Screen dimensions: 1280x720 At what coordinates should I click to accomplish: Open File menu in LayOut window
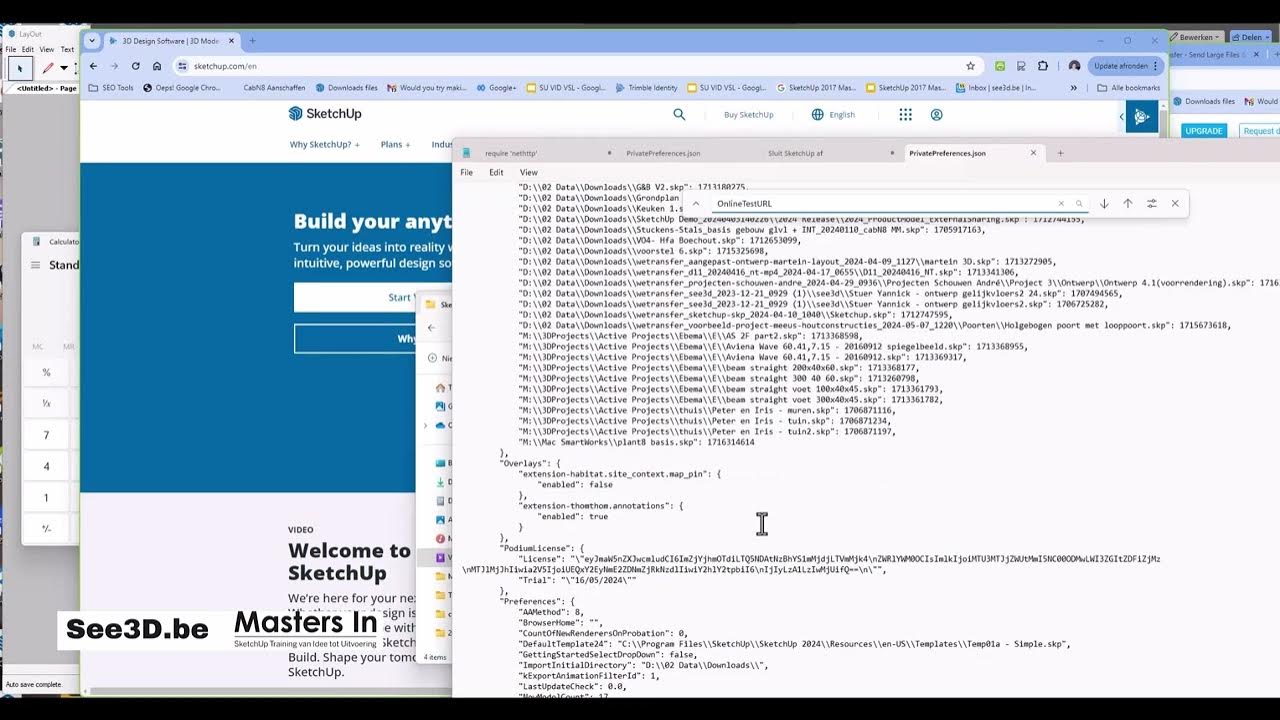[x=11, y=49]
